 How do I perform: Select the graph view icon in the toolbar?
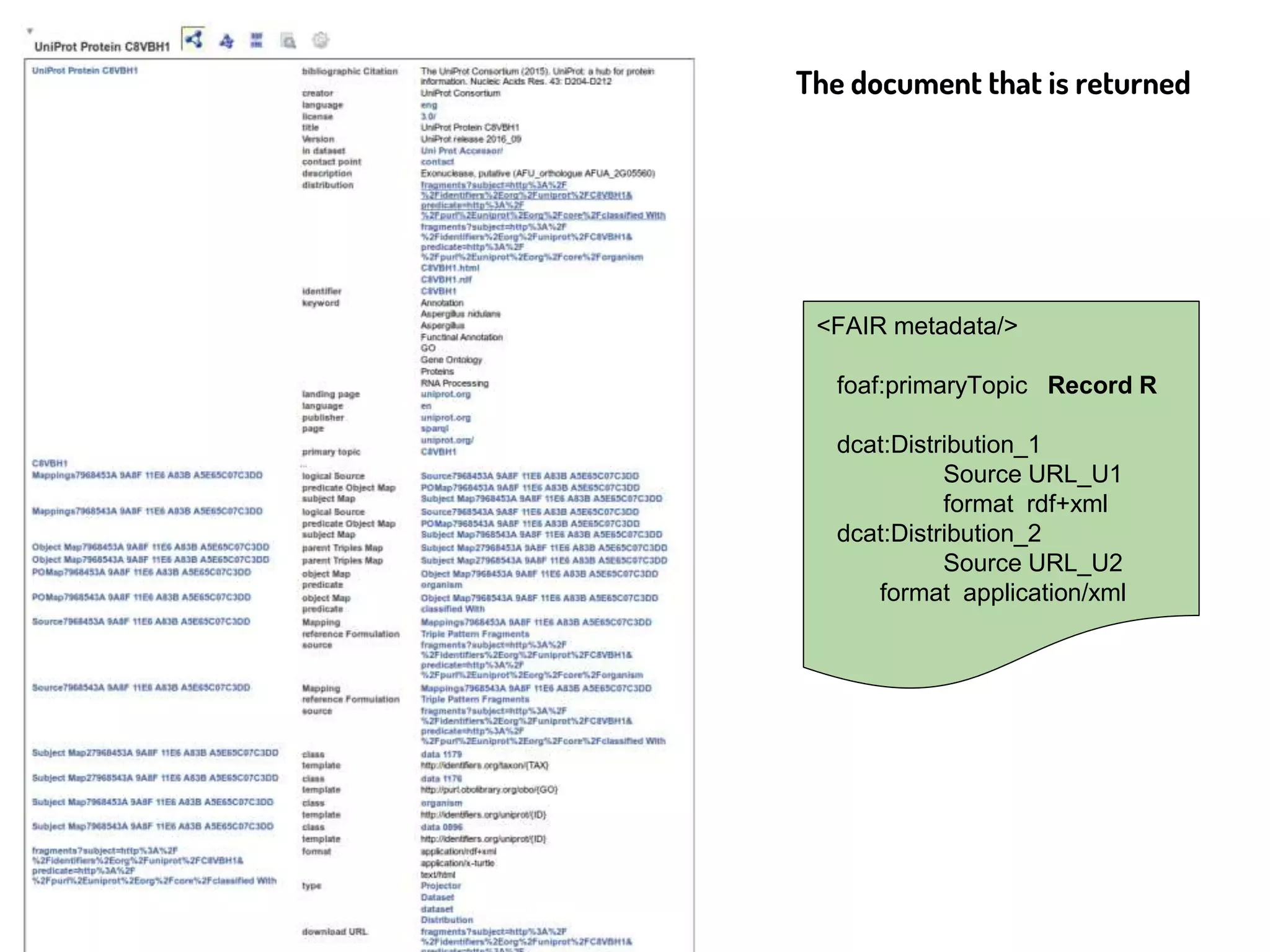193,40
